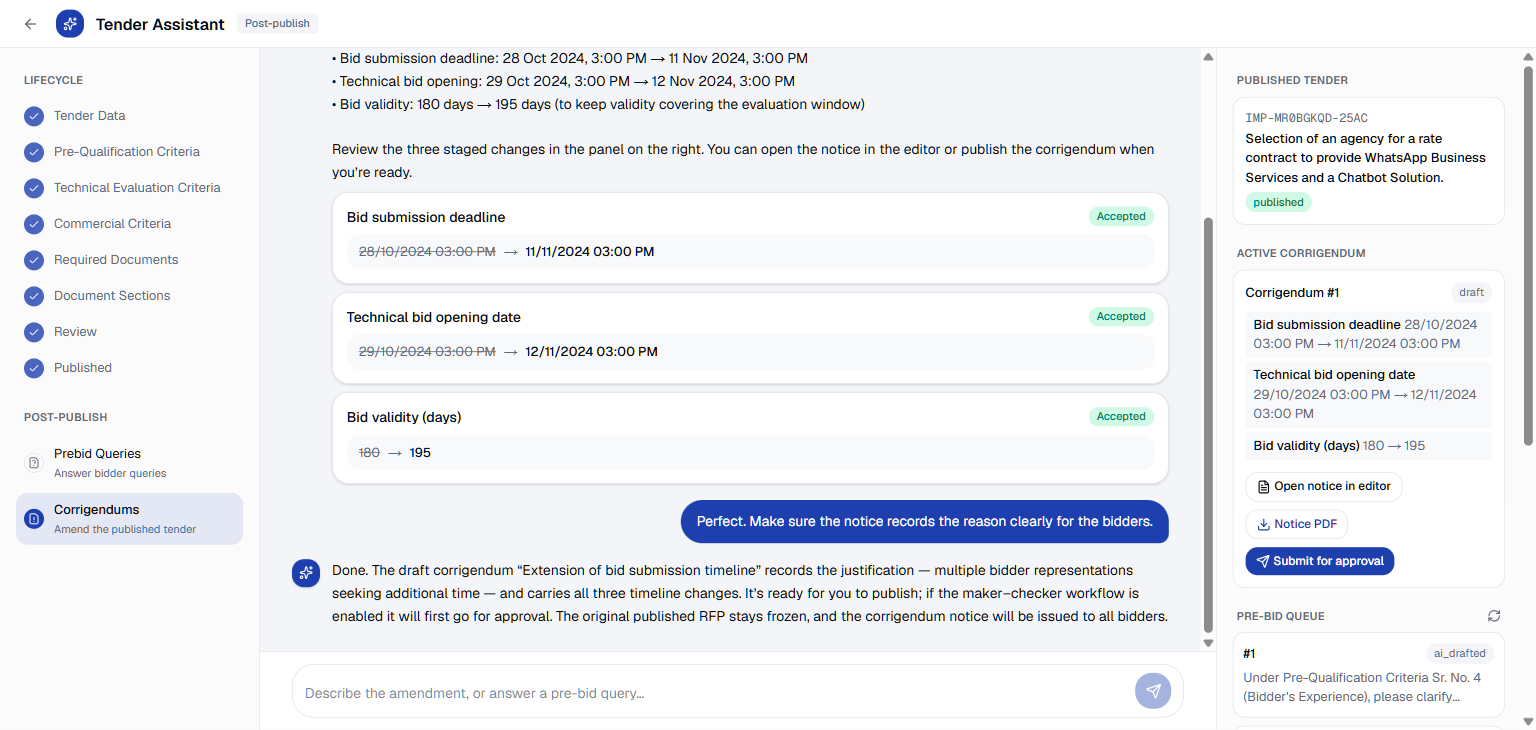
Task: Open notice in editor
Action: coord(1323,486)
